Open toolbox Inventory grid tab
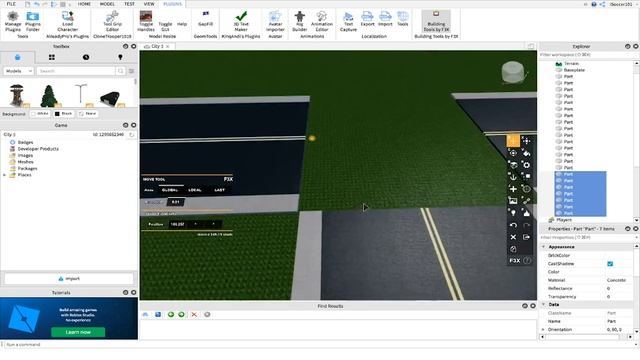The width and height of the screenshot is (640, 360). coord(51,58)
